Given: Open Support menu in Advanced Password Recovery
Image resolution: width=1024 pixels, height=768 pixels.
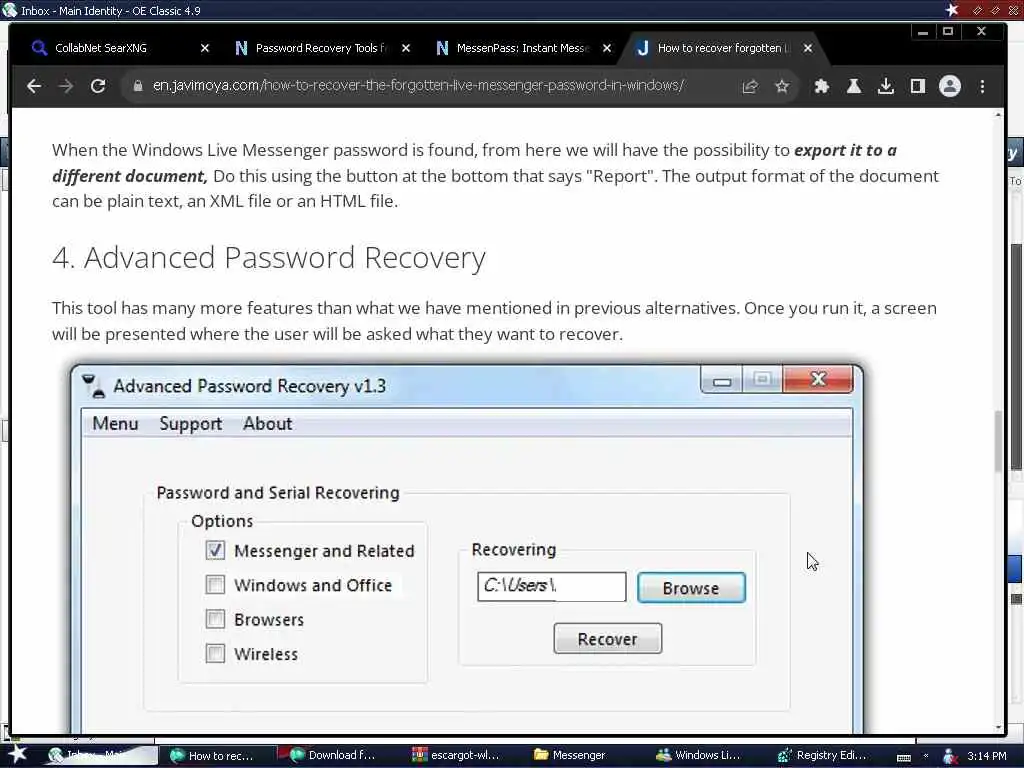Looking at the screenshot, I should point(191,423).
